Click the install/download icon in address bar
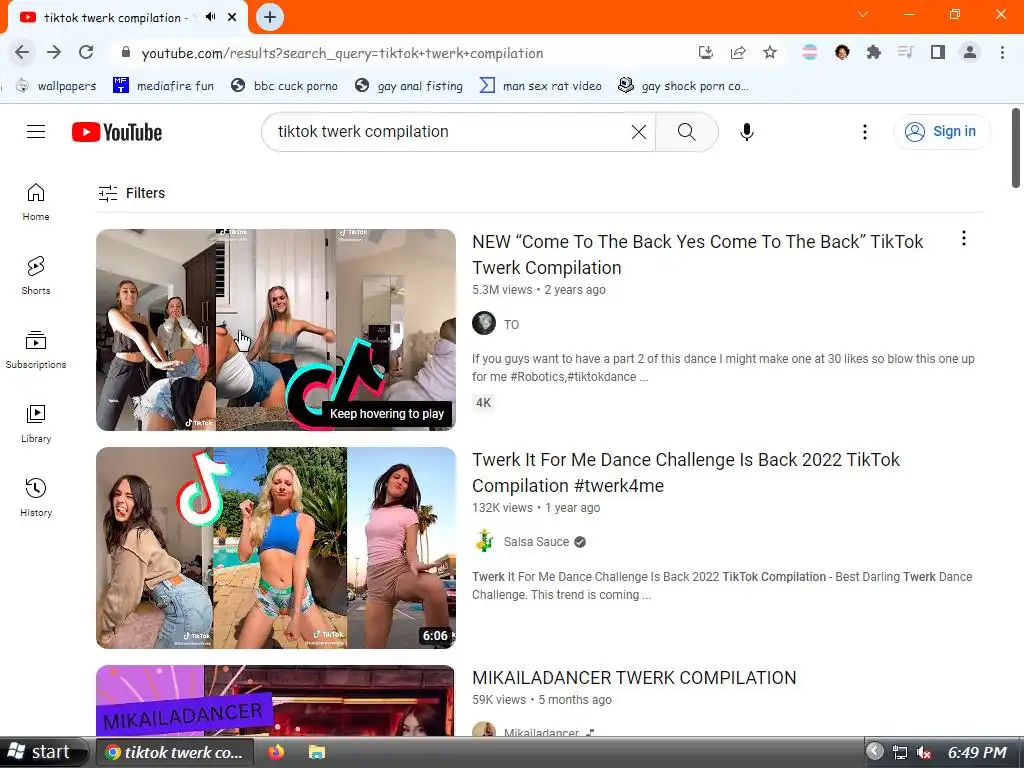This screenshot has width=1024, height=768. click(x=705, y=52)
